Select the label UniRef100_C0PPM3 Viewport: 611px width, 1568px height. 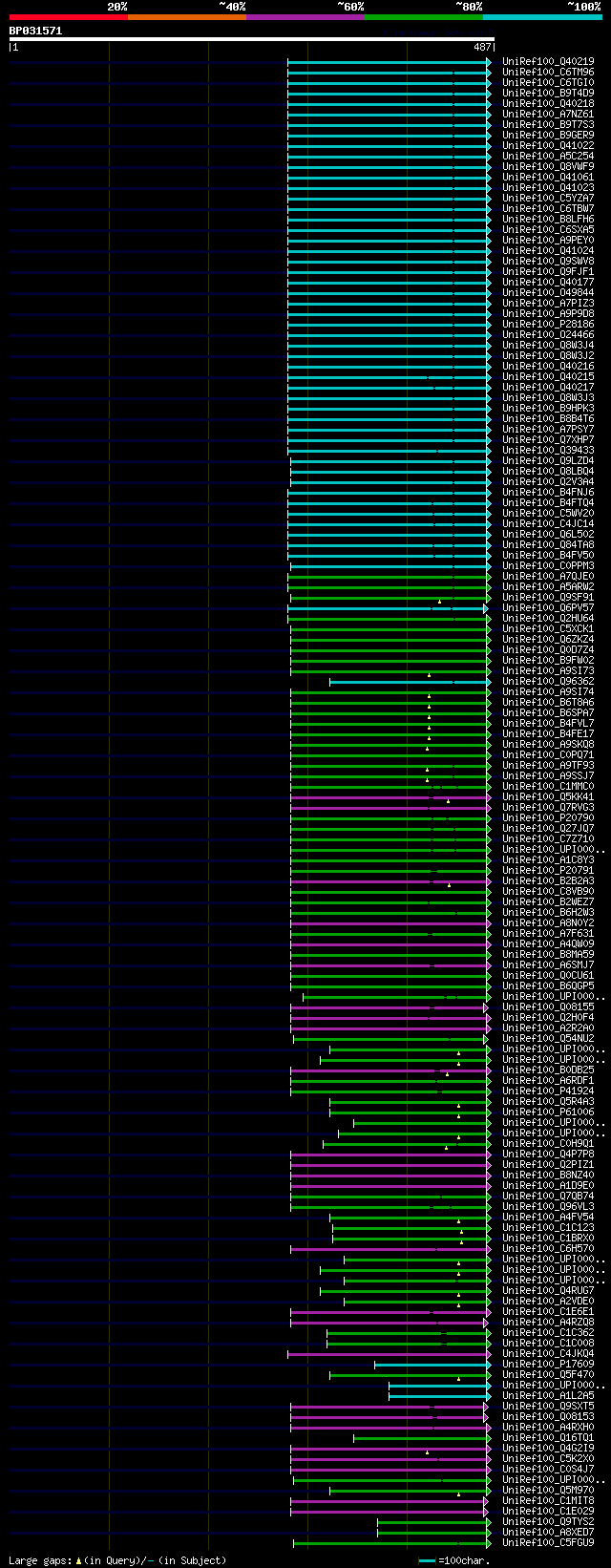coord(548,566)
